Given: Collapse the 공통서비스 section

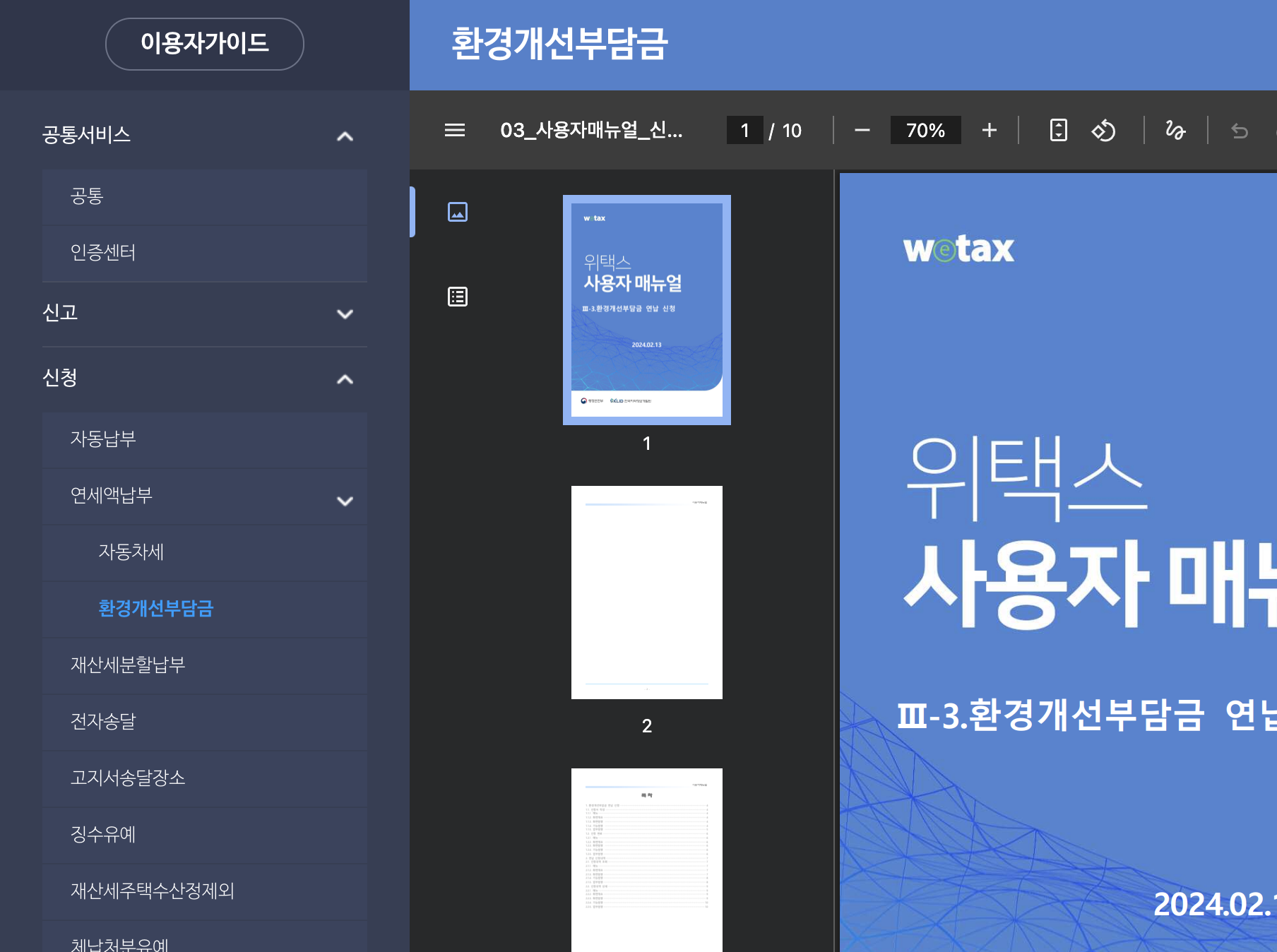Looking at the screenshot, I should click(x=345, y=136).
